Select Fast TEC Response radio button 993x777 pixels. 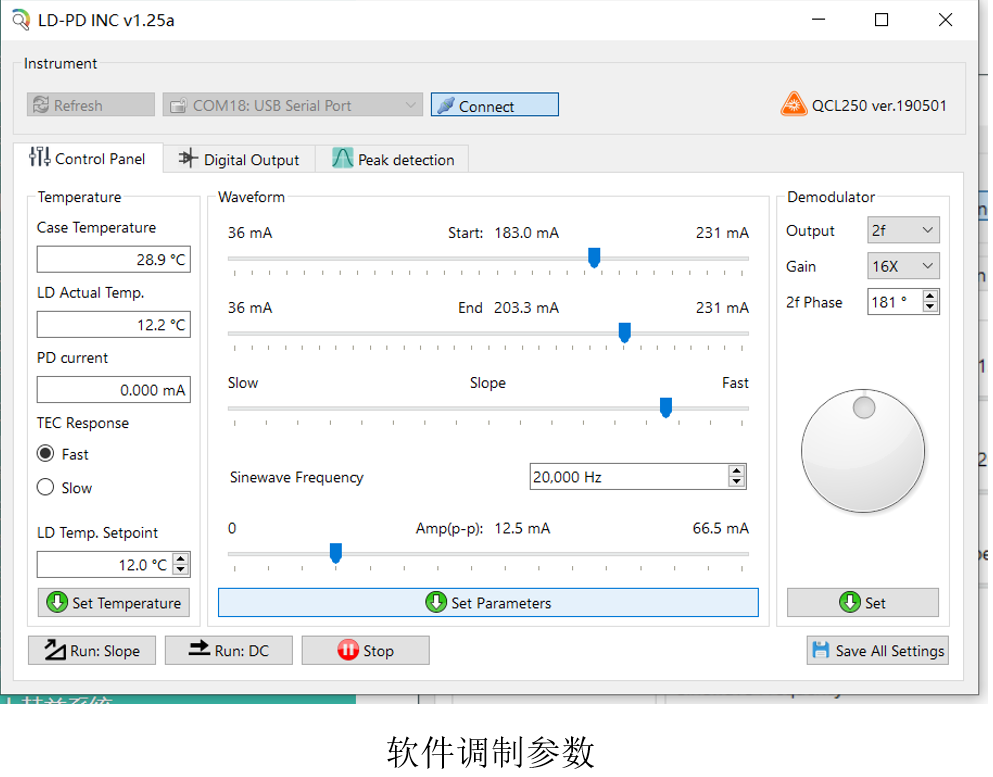(x=46, y=454)
